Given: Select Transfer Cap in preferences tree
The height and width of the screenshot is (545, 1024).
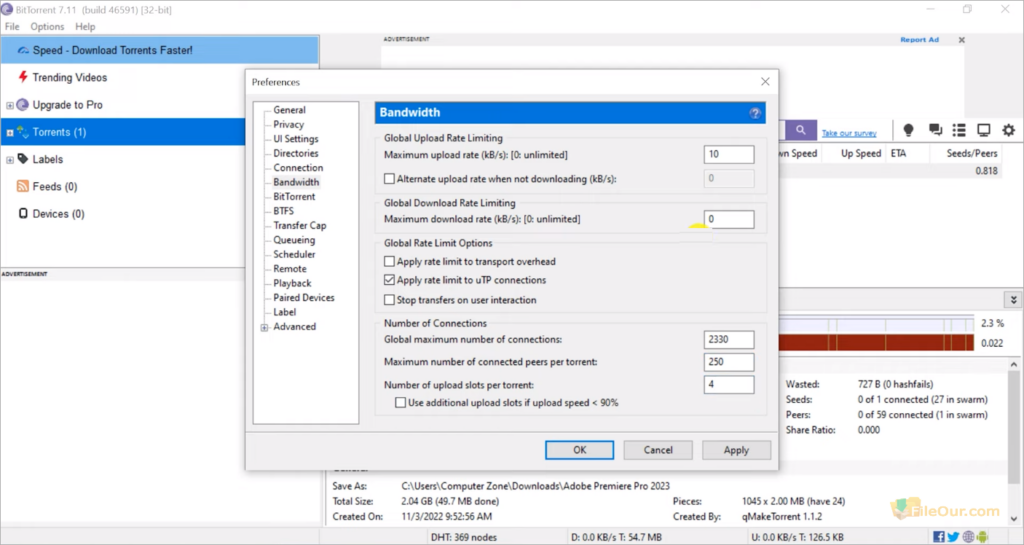Looking at the screenshot, I should tap(300, 225).
